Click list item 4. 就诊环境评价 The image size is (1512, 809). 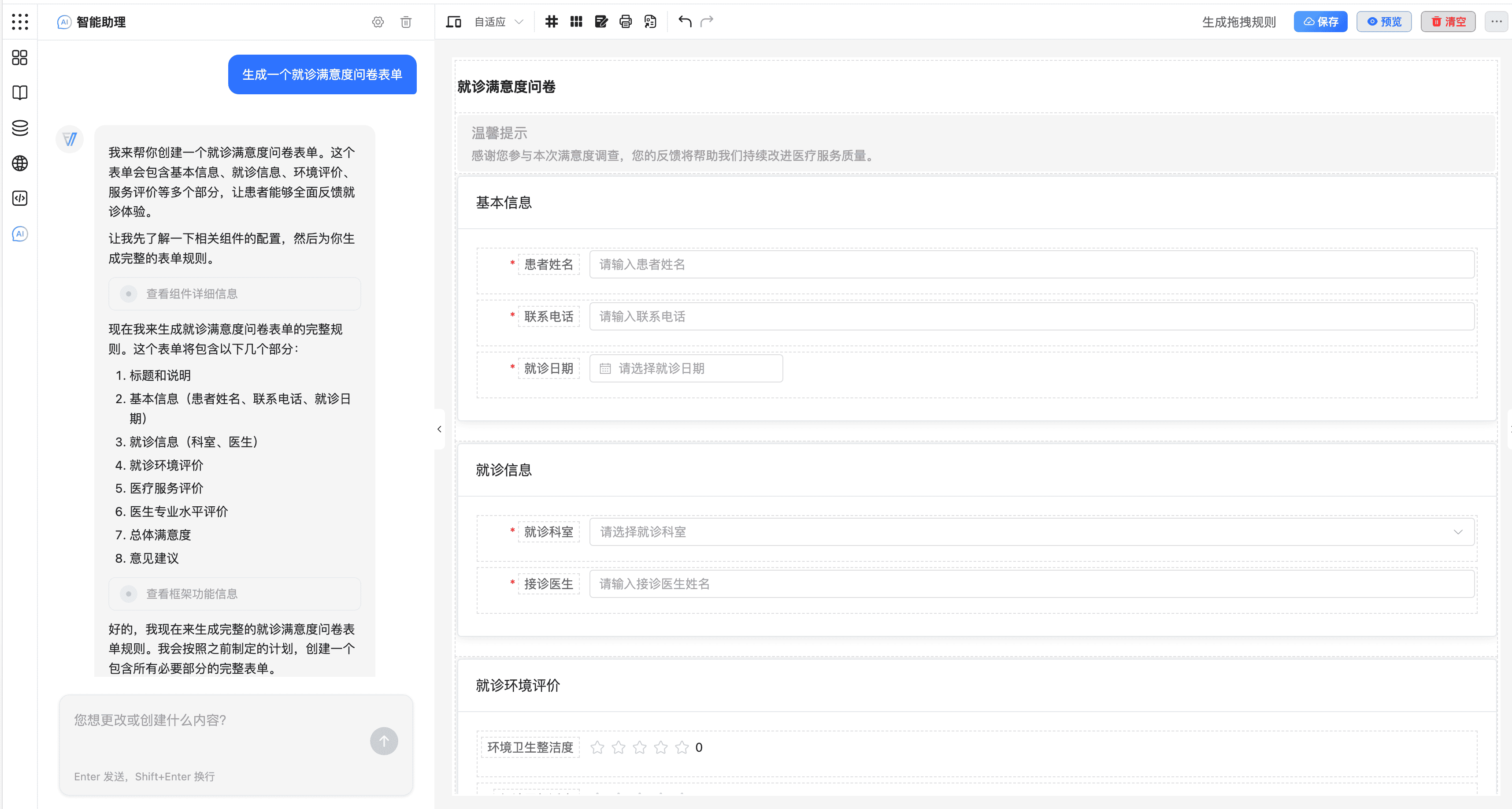[159, 466]
